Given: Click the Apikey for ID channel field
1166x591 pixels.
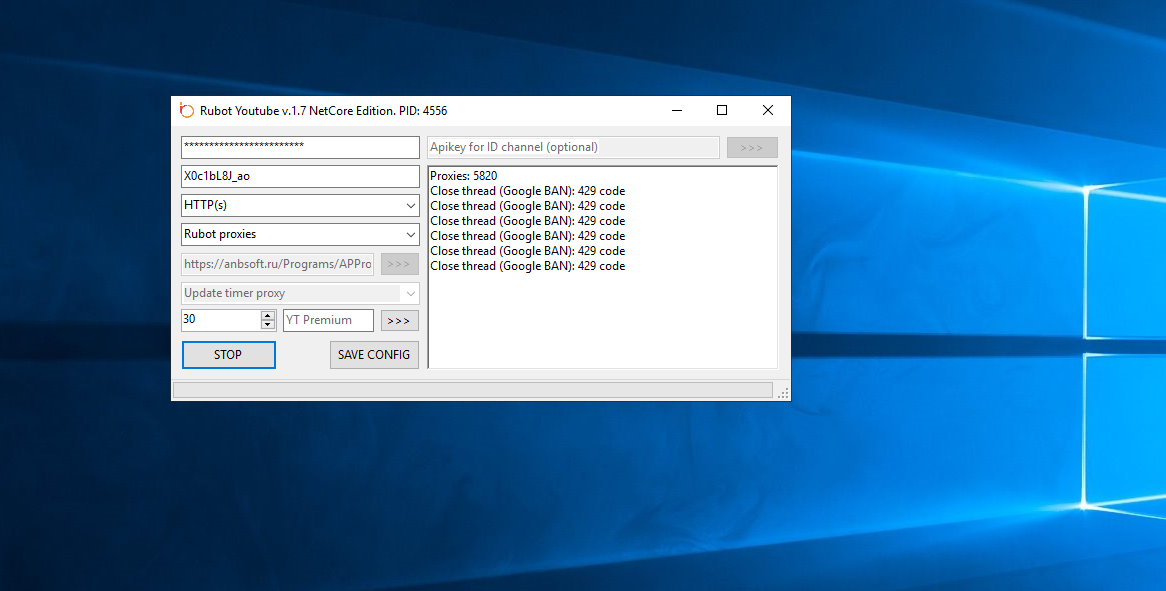Looking at the screenshot, I should (x=573, y=147).
